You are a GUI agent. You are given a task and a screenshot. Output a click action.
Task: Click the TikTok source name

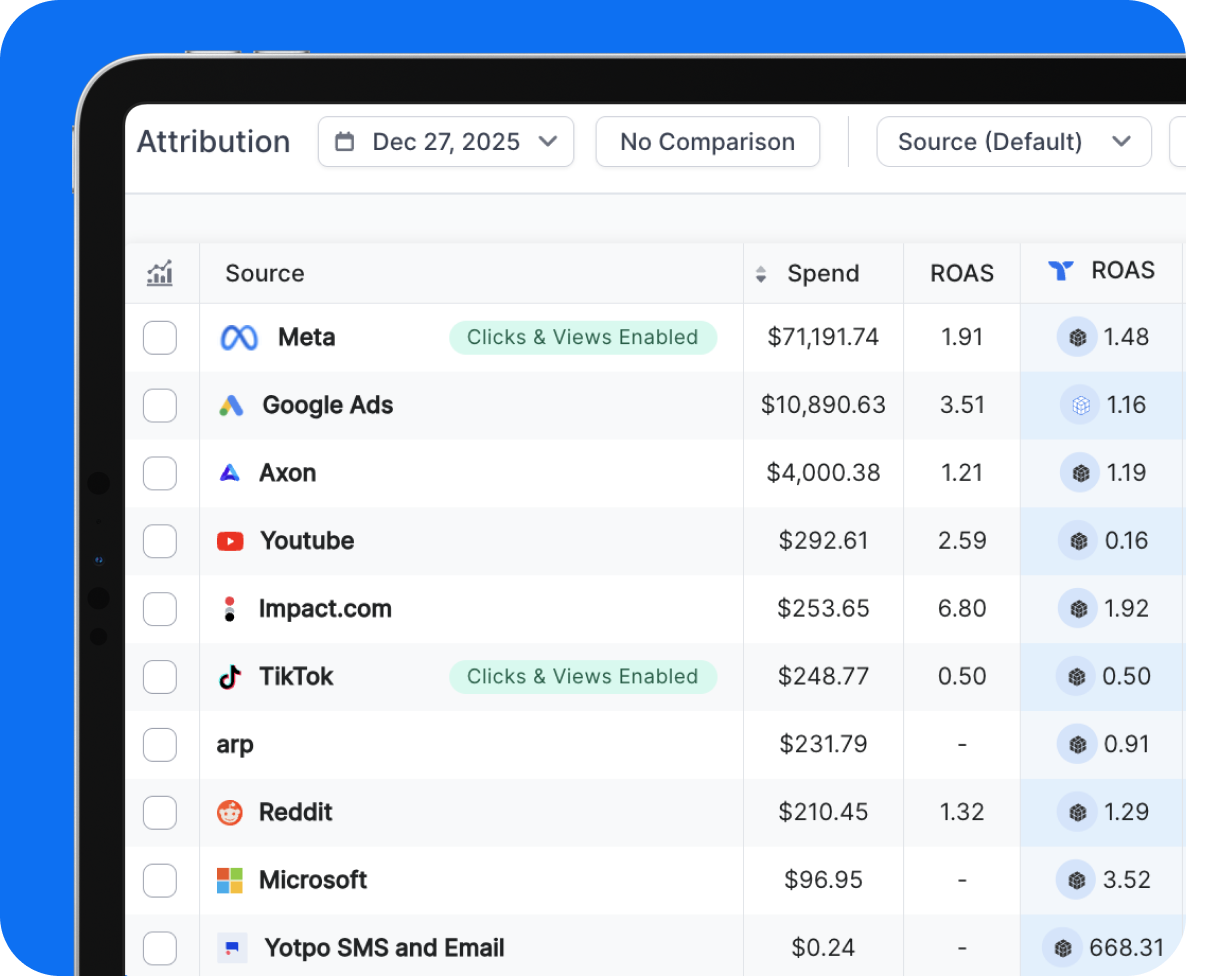pyautogui.click(x=296, y=677)
